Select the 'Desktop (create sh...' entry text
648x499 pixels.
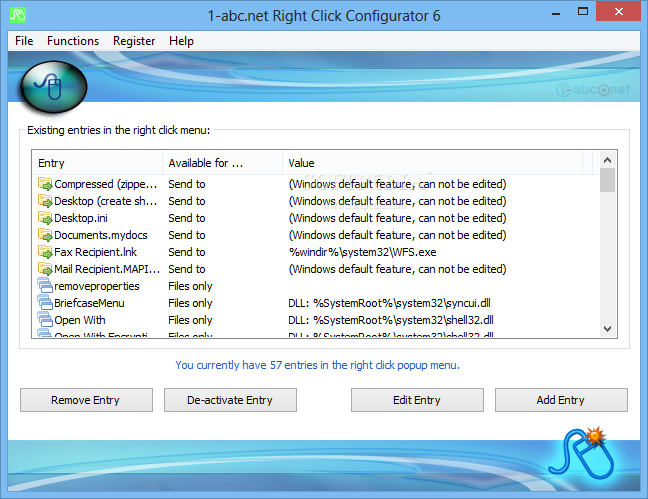point(106,201)
